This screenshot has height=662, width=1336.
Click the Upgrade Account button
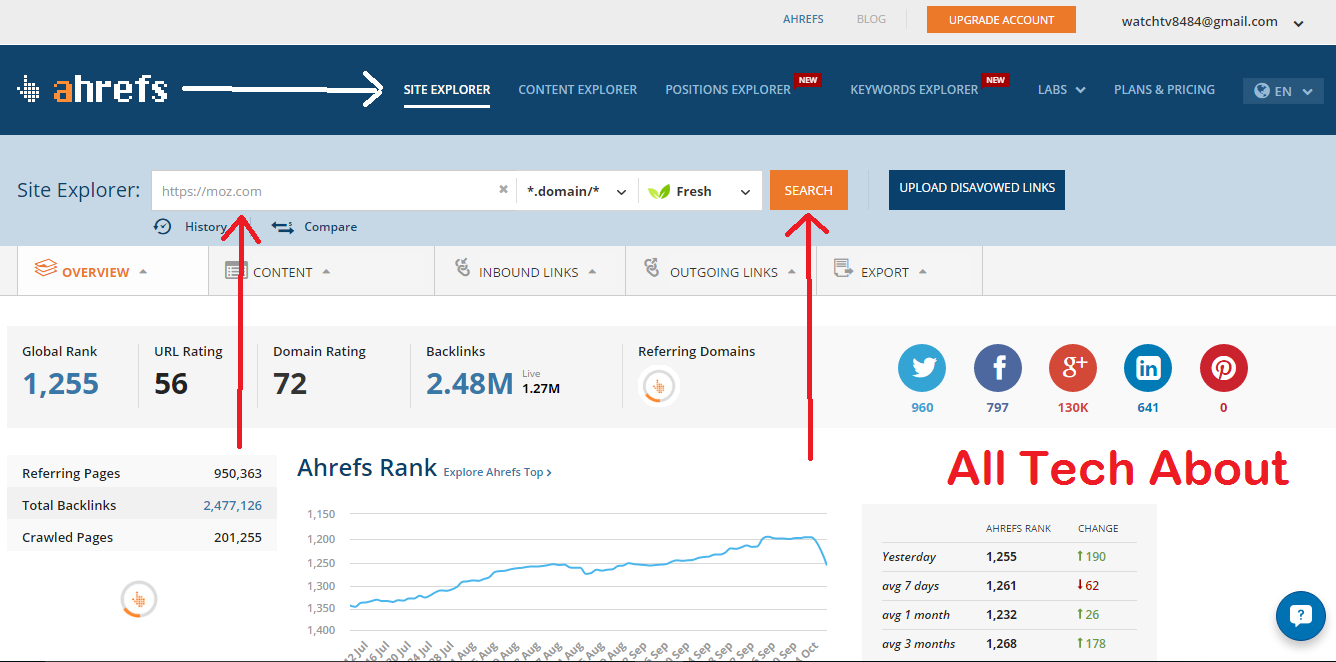click(1001, 20)
